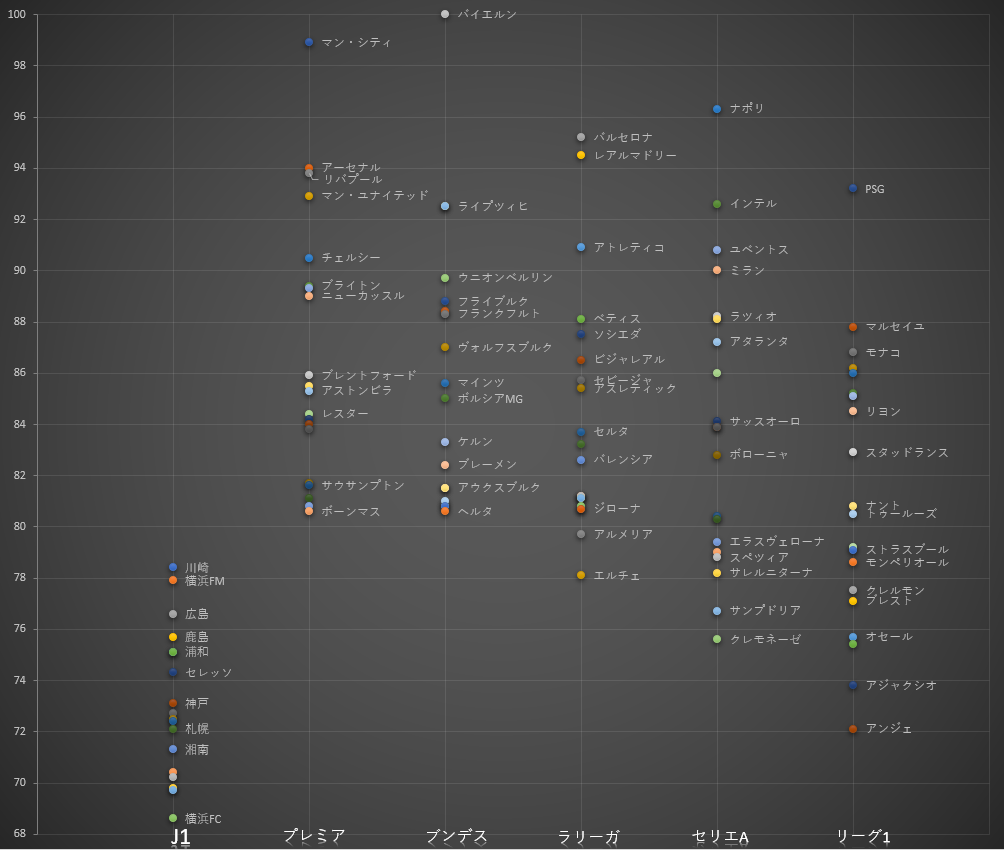
Task: Select the スタッドランス label
Action: (907, 452)
